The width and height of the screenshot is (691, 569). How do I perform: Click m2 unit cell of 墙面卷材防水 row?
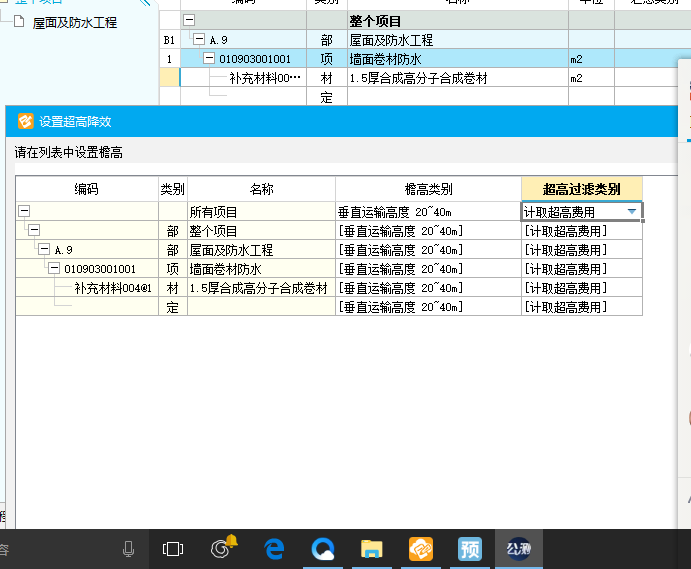(591, 59)
